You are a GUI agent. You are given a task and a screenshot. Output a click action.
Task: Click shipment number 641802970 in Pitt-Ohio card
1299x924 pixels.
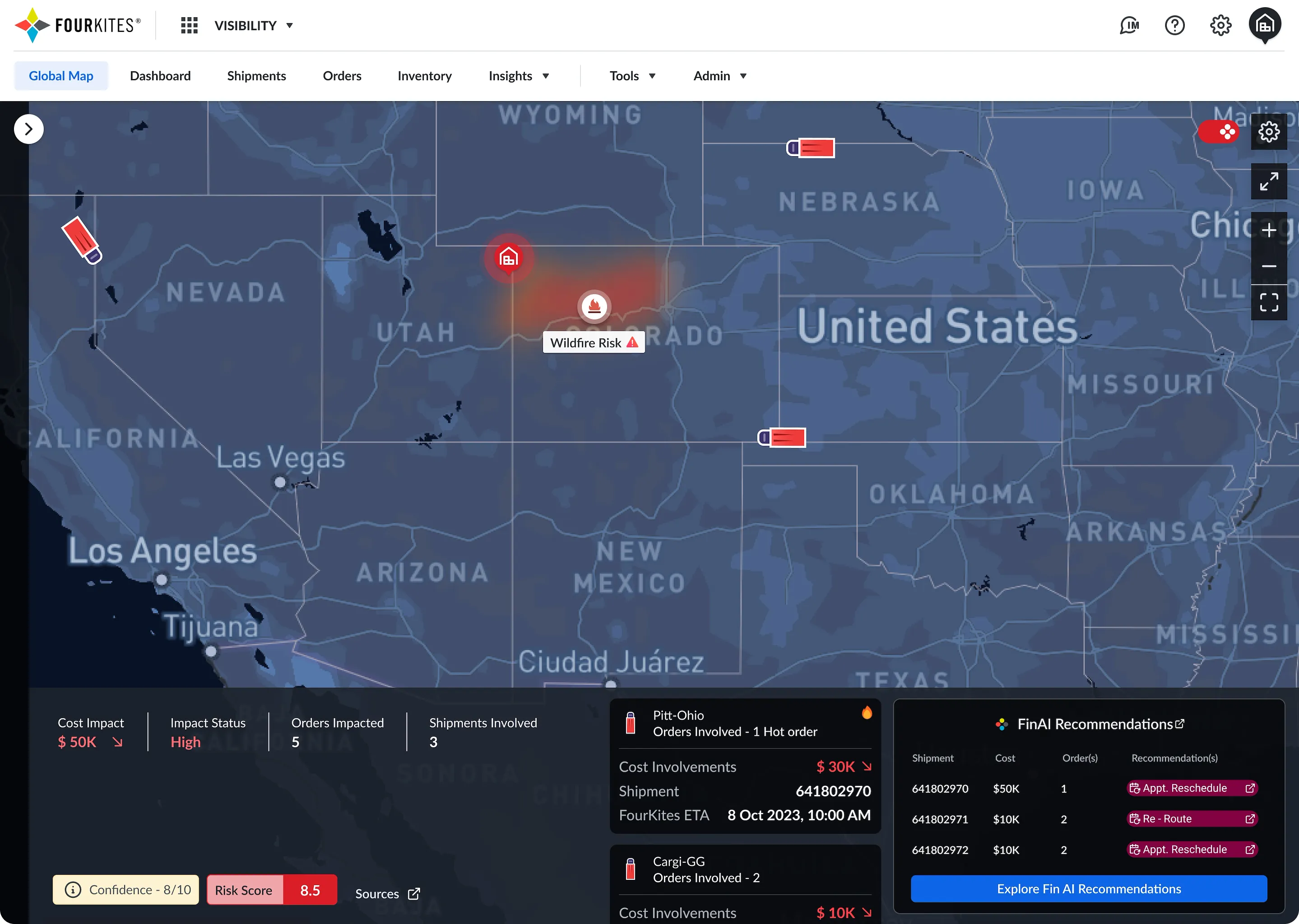(x=833, y=791)
